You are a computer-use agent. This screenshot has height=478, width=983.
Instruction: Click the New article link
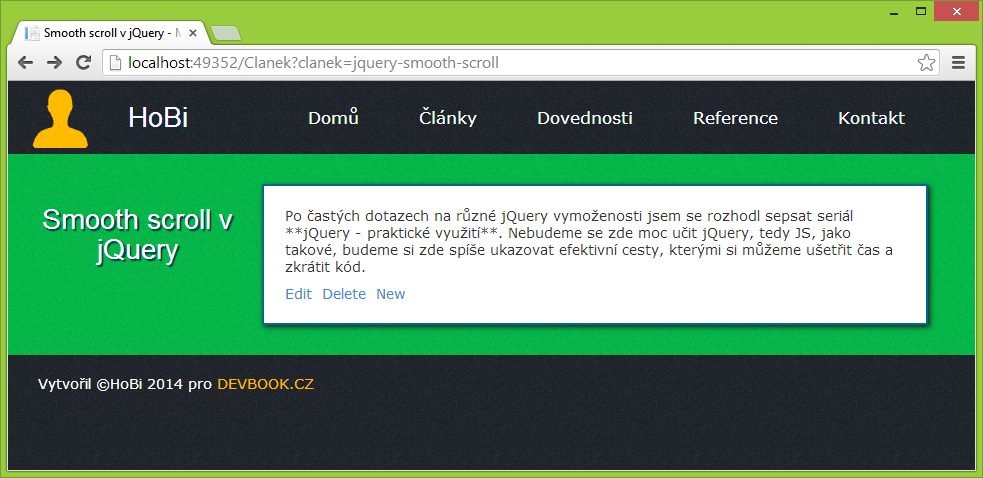click(x=391, y=294)
